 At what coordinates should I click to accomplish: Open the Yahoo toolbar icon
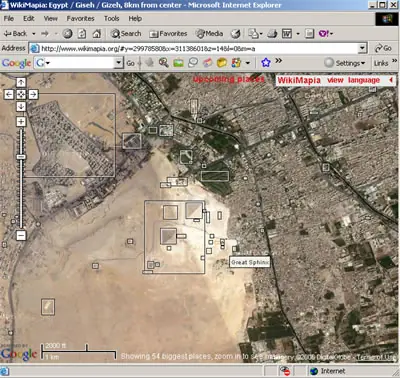click(x=324, y=33)
